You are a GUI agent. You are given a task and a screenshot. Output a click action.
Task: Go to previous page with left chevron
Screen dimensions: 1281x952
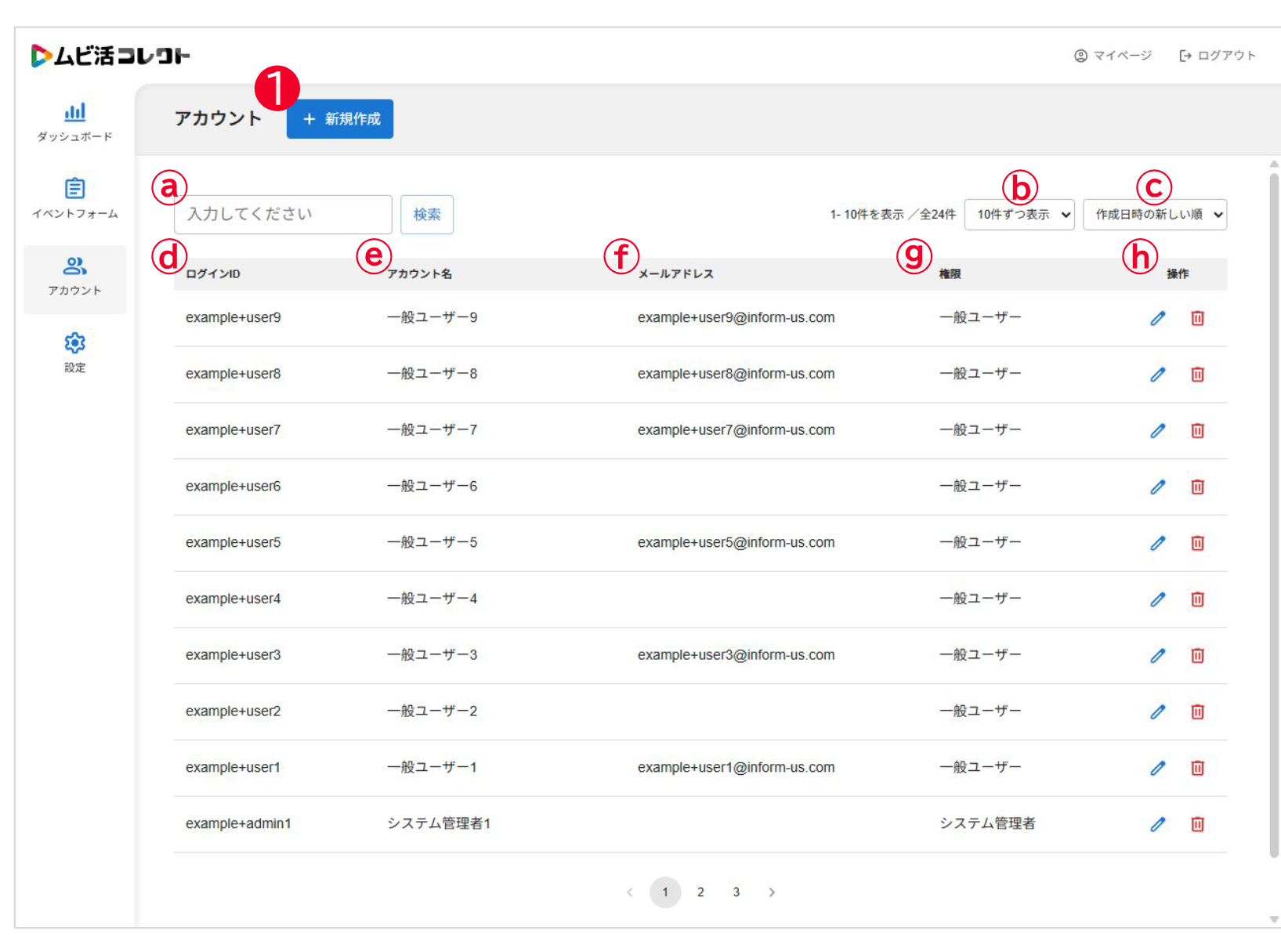click(x=630, y=892)
